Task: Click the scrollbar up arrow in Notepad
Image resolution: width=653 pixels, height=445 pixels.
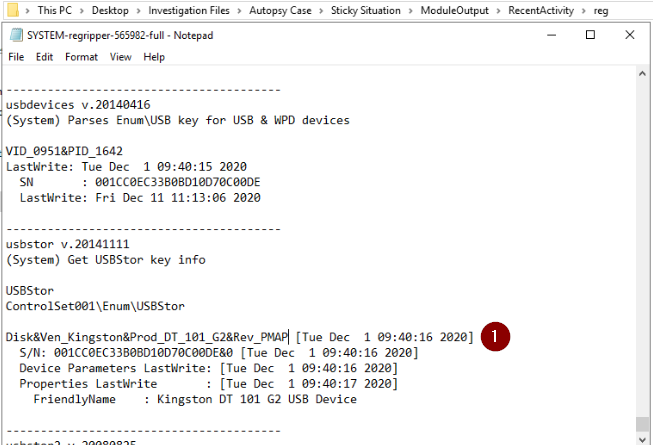Action: 642,73
